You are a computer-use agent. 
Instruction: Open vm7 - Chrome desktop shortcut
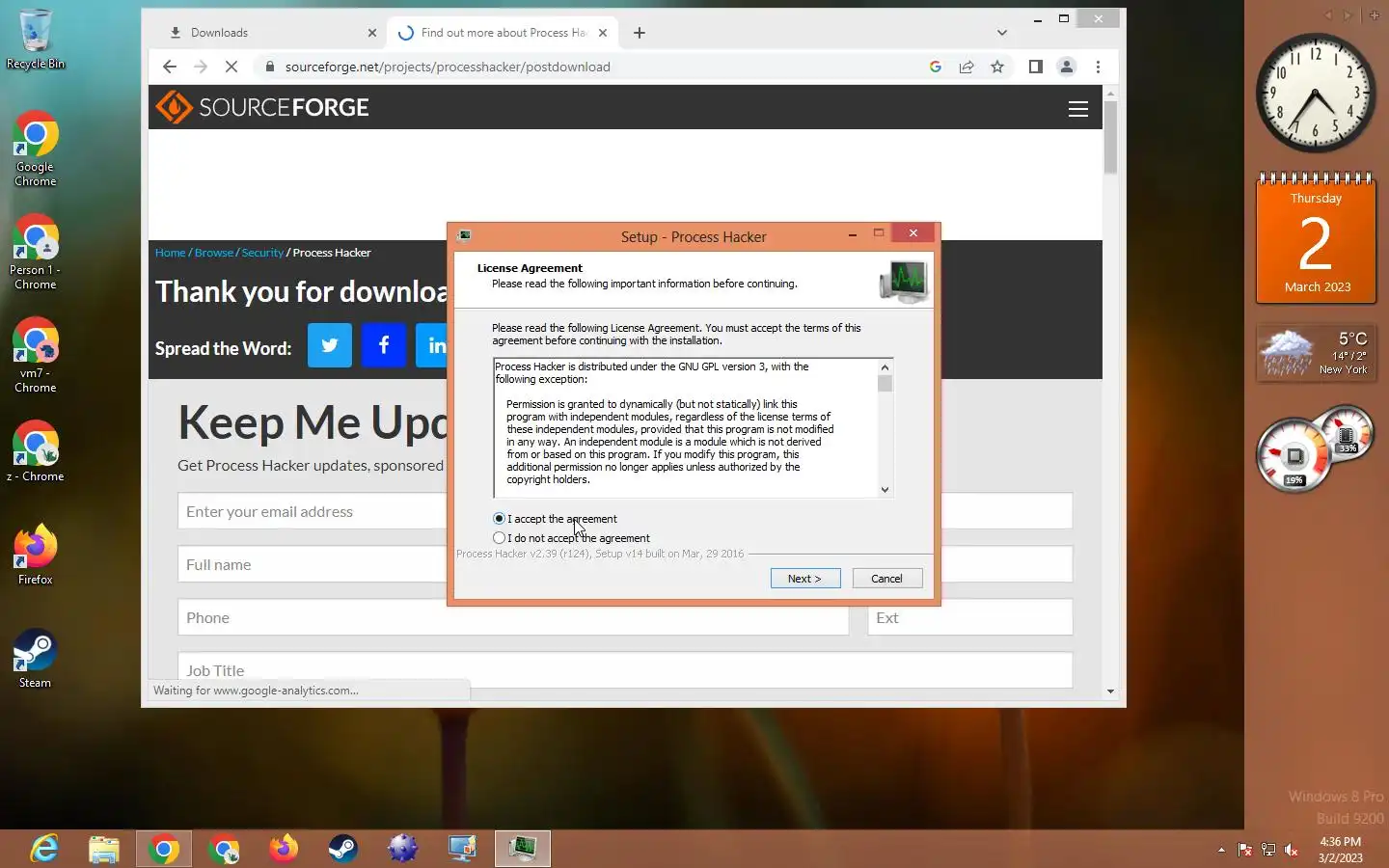point(36,356)
